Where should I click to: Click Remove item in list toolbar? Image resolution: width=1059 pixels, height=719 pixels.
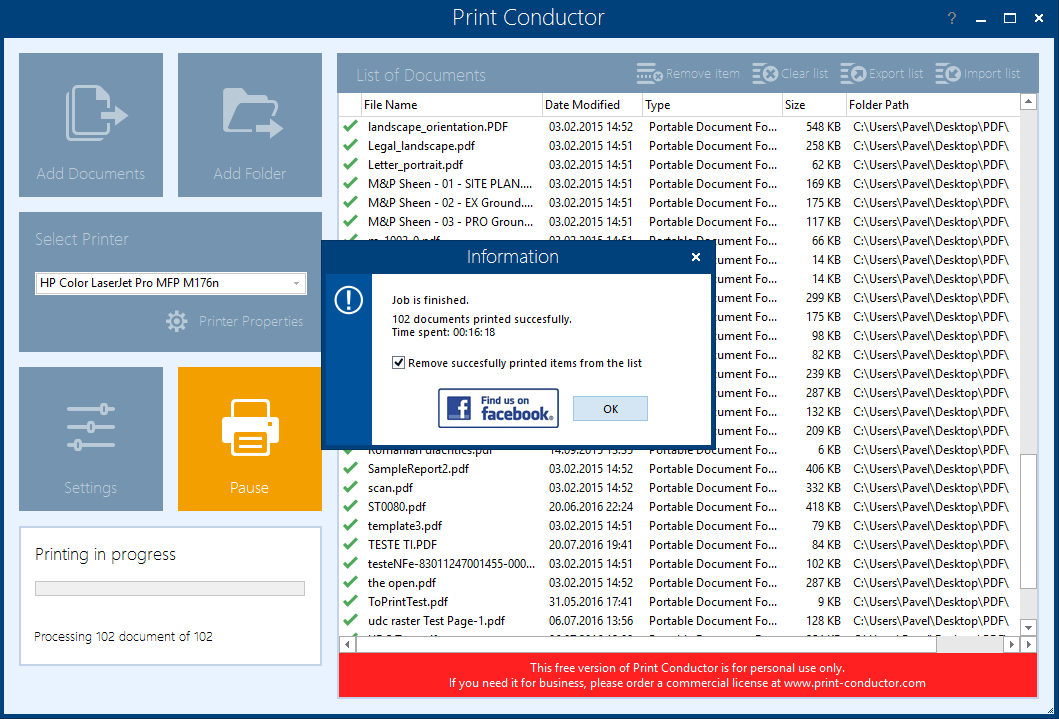pyautogui.click(x=688, y=74)
